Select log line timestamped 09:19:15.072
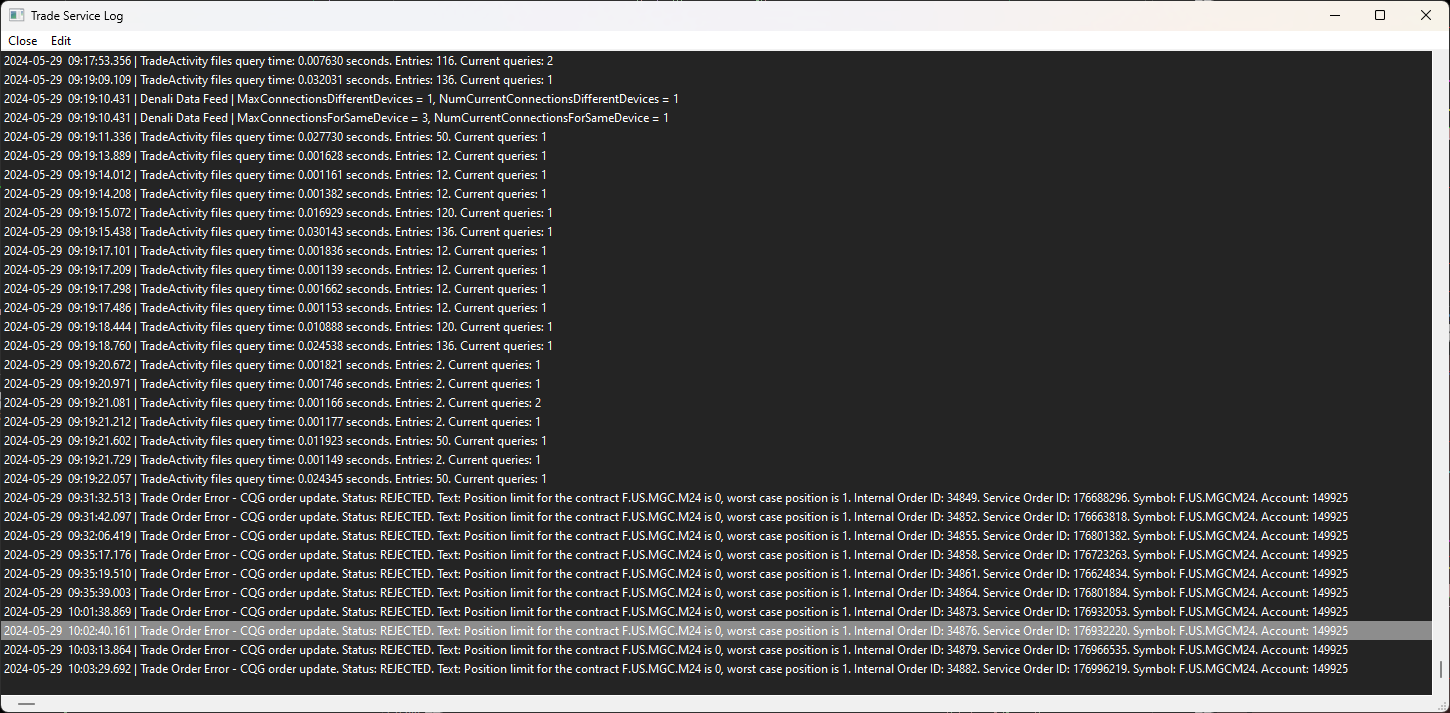Image resolution: width=1450 pixels, height=713 pixels. pos(716,213)
